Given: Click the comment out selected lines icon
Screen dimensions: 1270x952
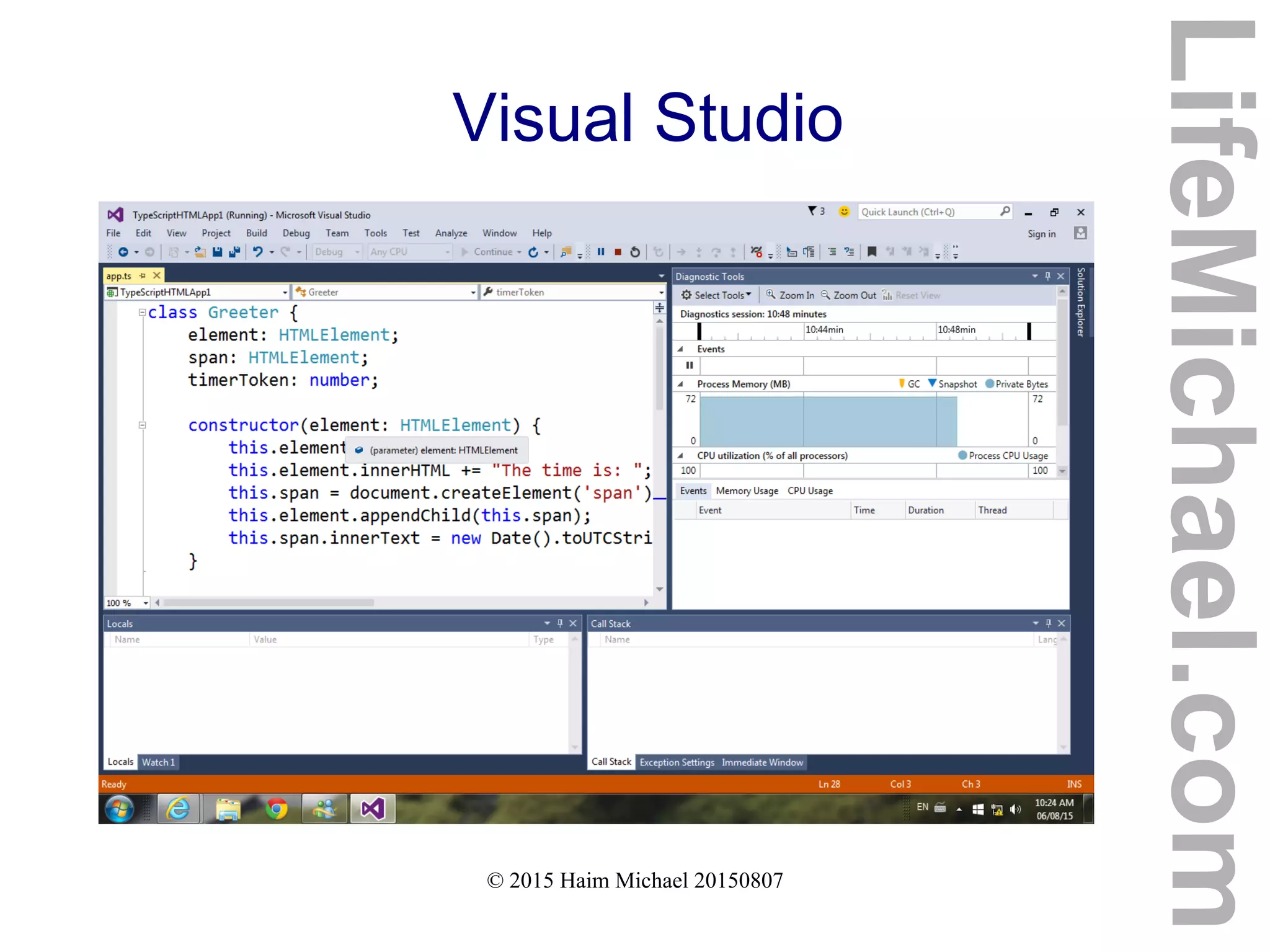Looking at the screenshot, I should pyautogui.click(x=832, y=252).
